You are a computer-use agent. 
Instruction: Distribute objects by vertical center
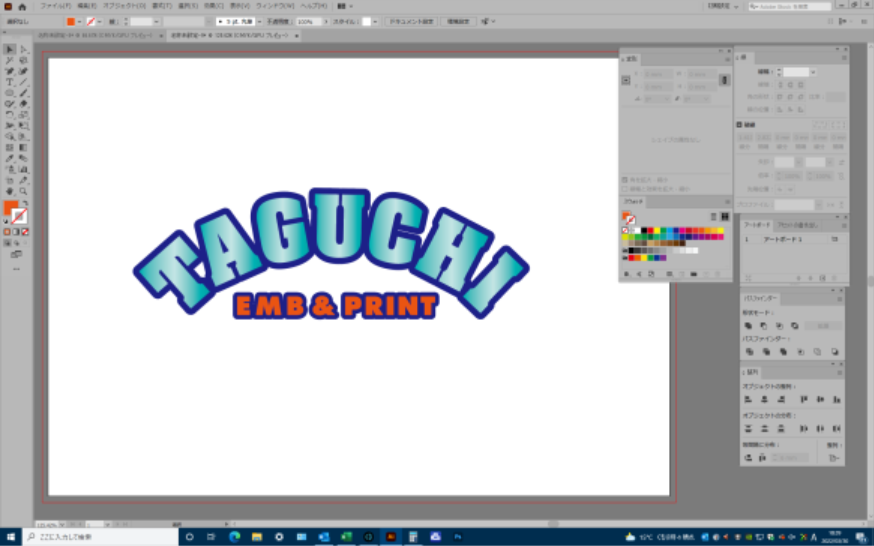(x=764, y=428)
